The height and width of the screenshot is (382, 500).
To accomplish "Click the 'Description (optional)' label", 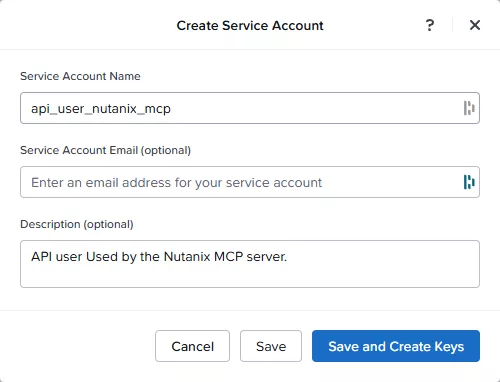I will pos(77,224).
